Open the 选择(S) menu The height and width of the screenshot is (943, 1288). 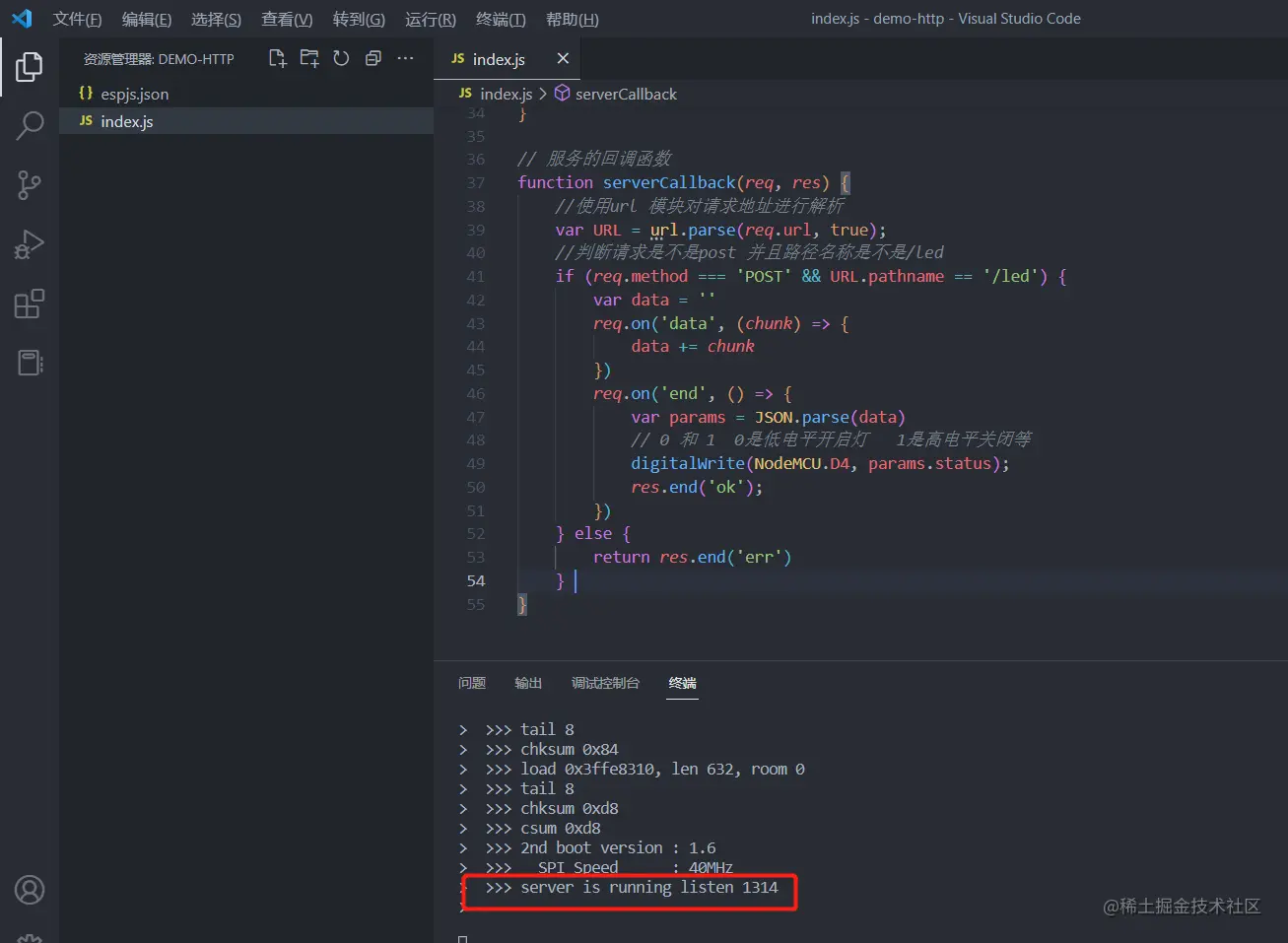coord(216,20)
